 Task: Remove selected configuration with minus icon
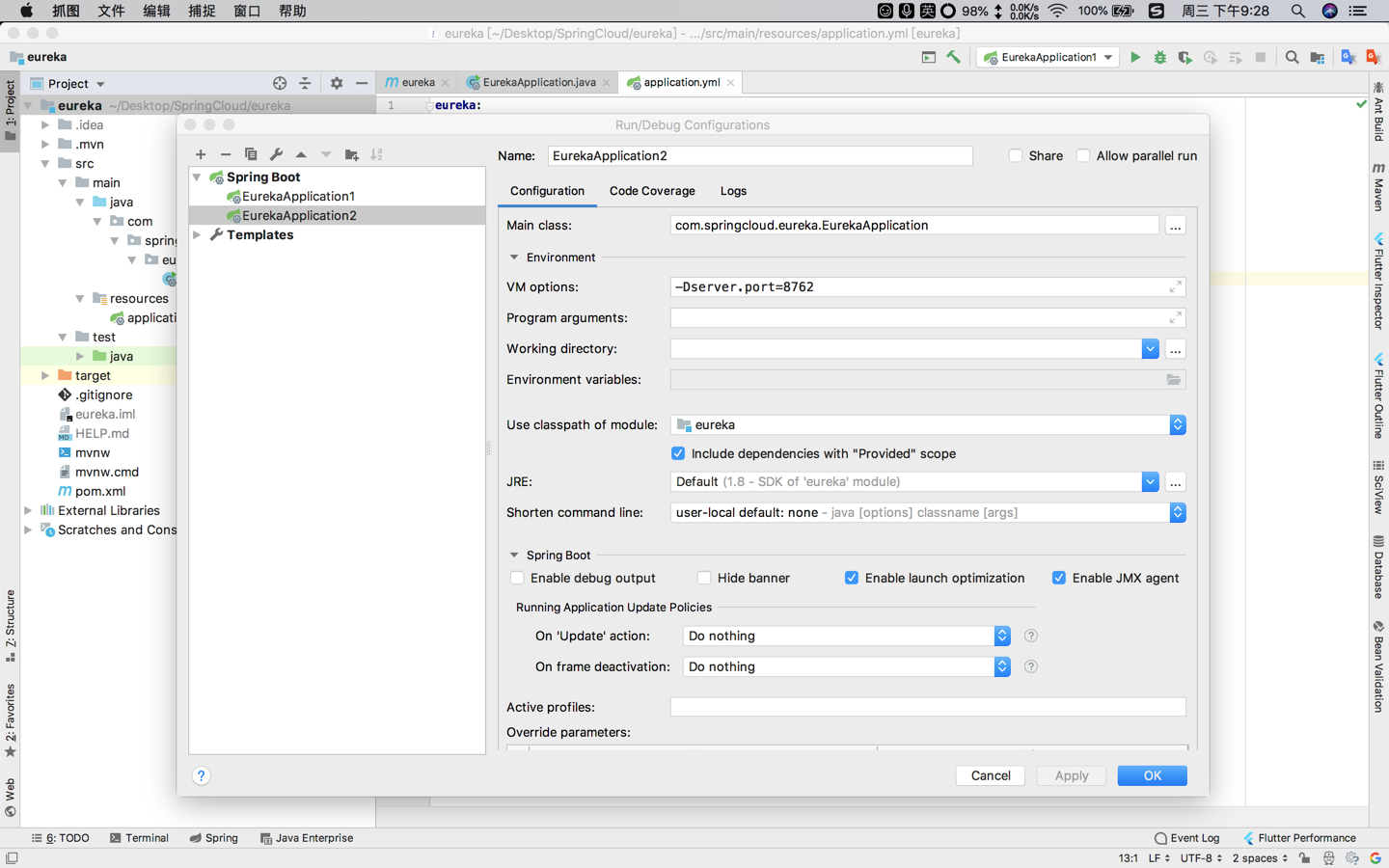(x=226, y=154)
